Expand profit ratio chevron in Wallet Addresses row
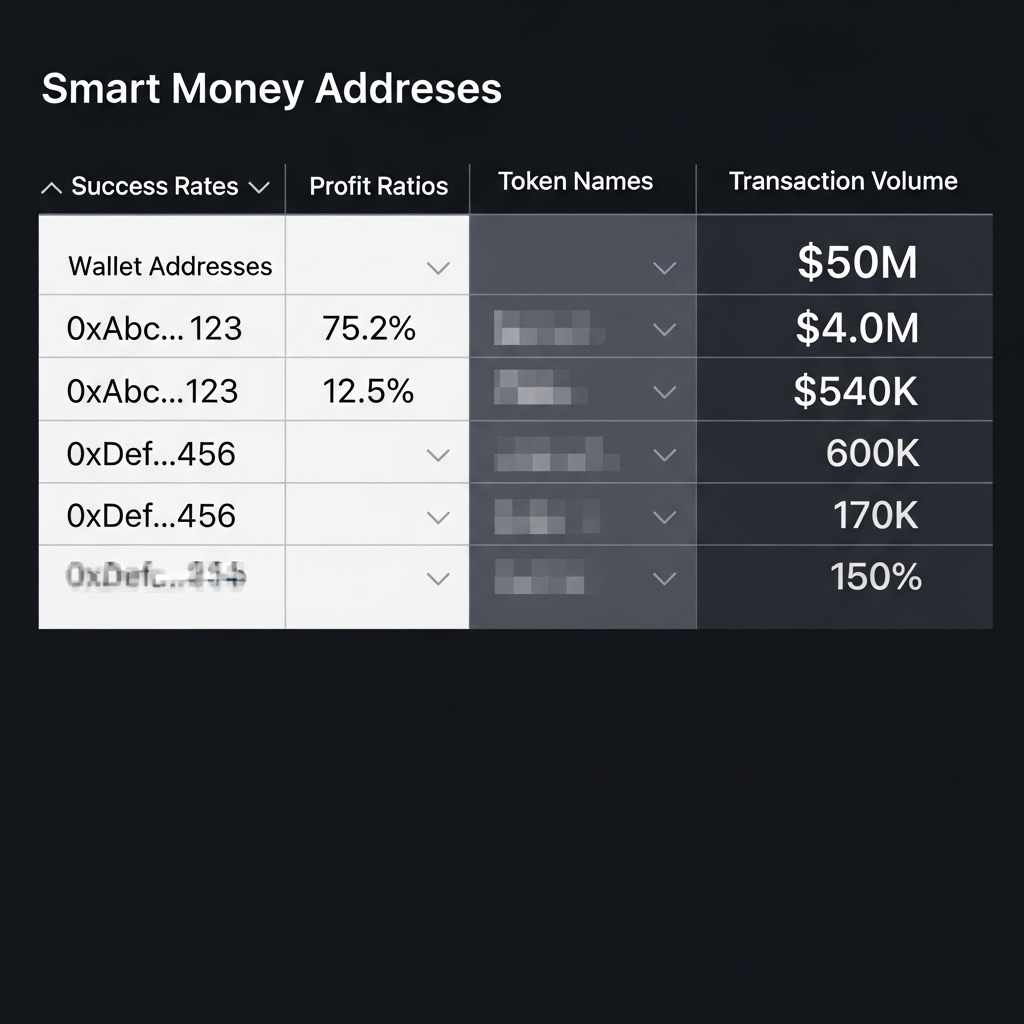Viewport: 1024px width, 1024px height. (438, 268)
